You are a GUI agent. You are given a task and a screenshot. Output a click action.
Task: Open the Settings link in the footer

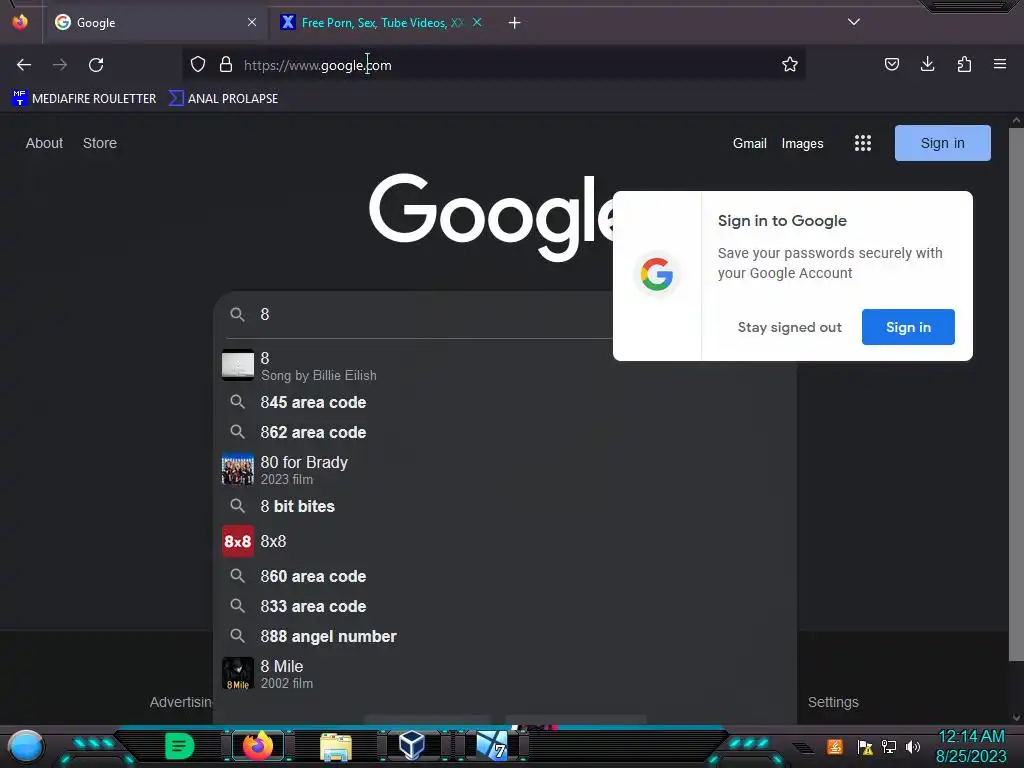[x=833, y=702]
